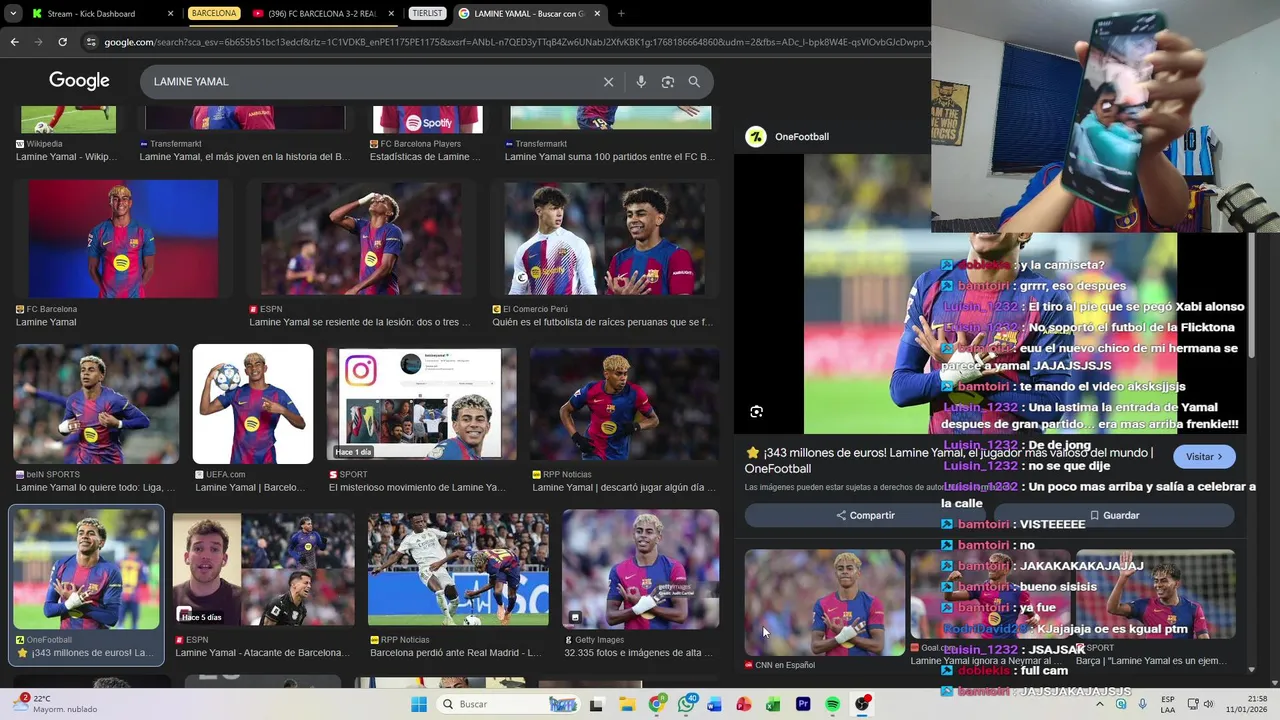Open the TIERLIST tab group

(428, 14)
